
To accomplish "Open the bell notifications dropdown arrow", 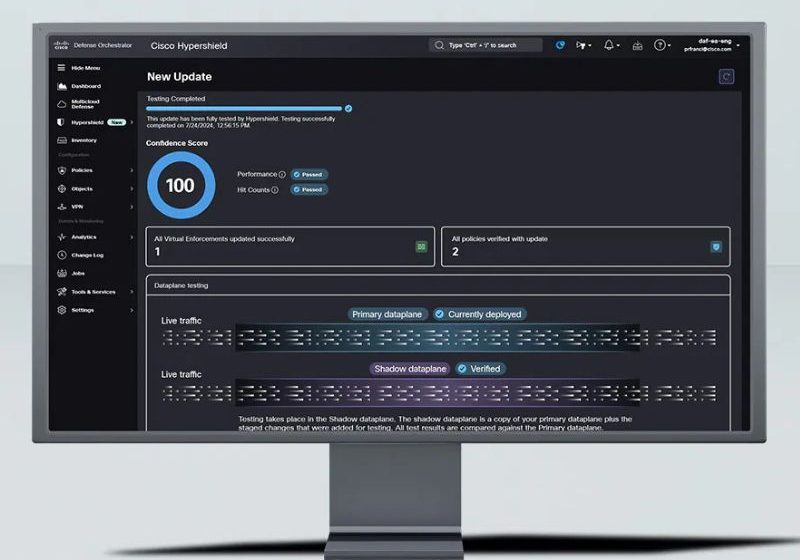I will 618,45.
